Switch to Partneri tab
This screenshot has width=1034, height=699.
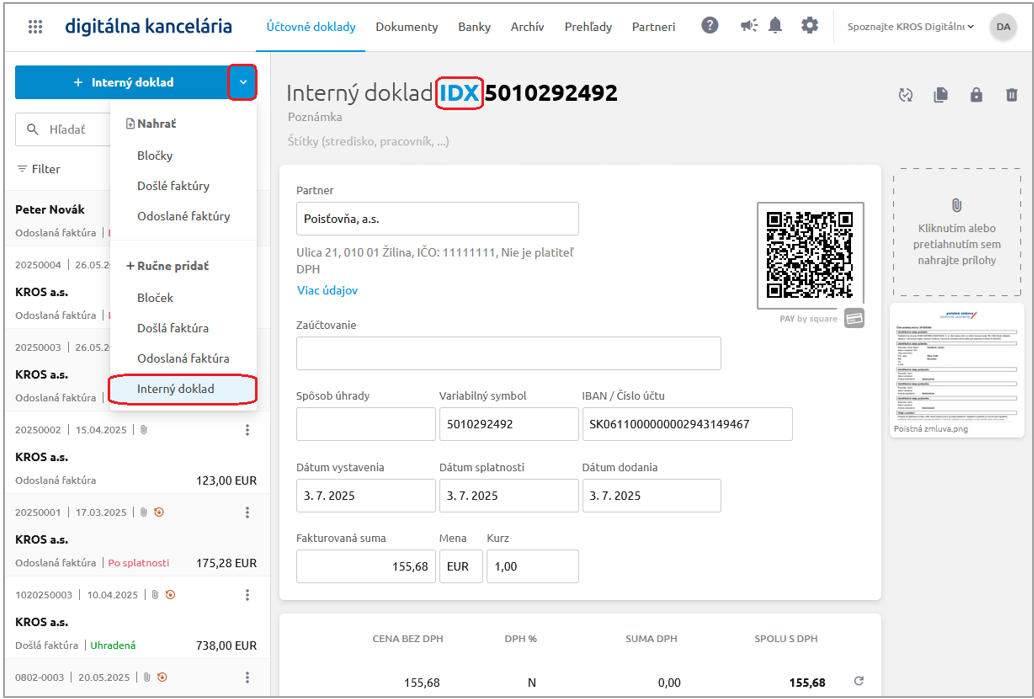(x=654, y=27)
